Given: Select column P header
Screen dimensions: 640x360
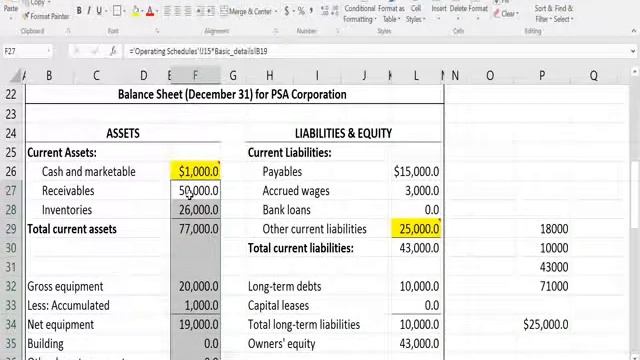Looking at the screenshot, I should [542, 76].
